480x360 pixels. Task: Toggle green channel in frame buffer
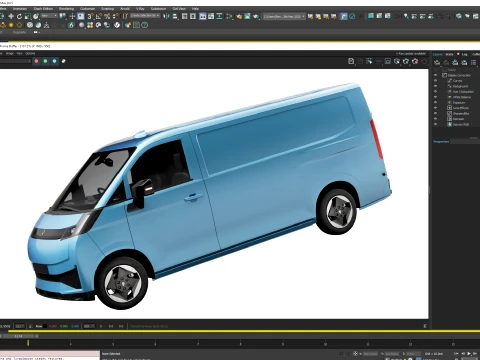click(45, 61)
